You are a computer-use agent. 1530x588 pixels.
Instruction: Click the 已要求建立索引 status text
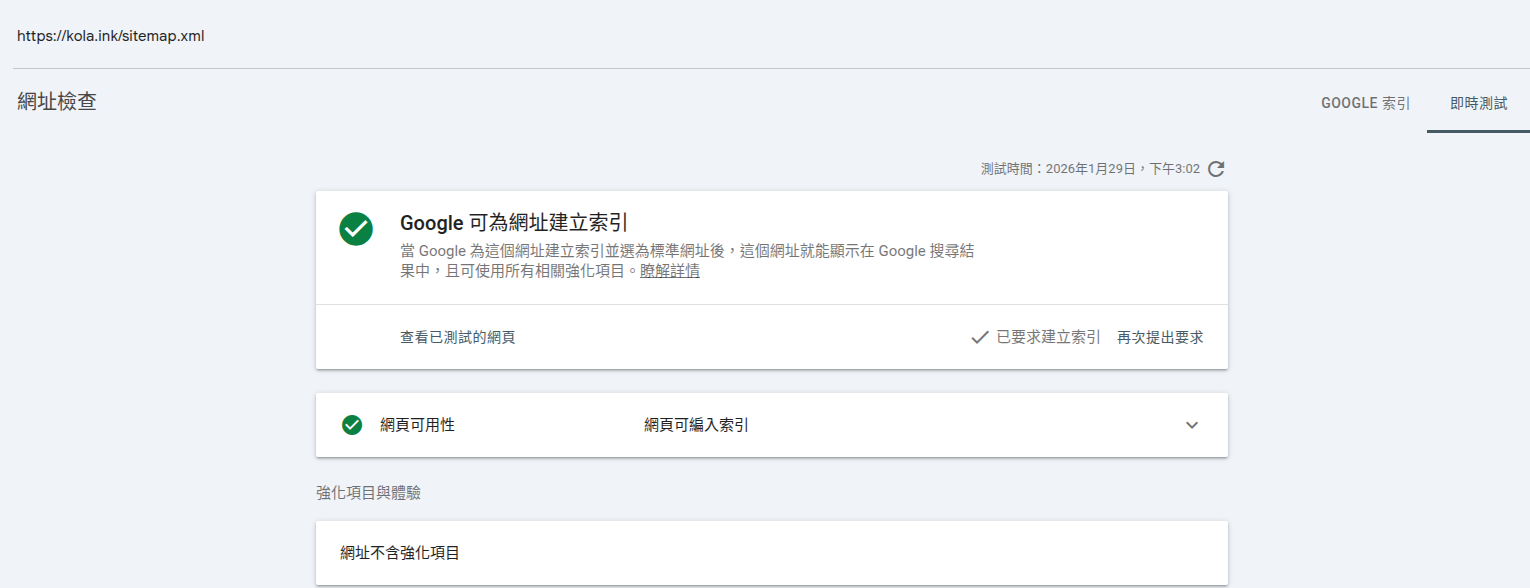pyautogui.click(x=1048, y=338)
